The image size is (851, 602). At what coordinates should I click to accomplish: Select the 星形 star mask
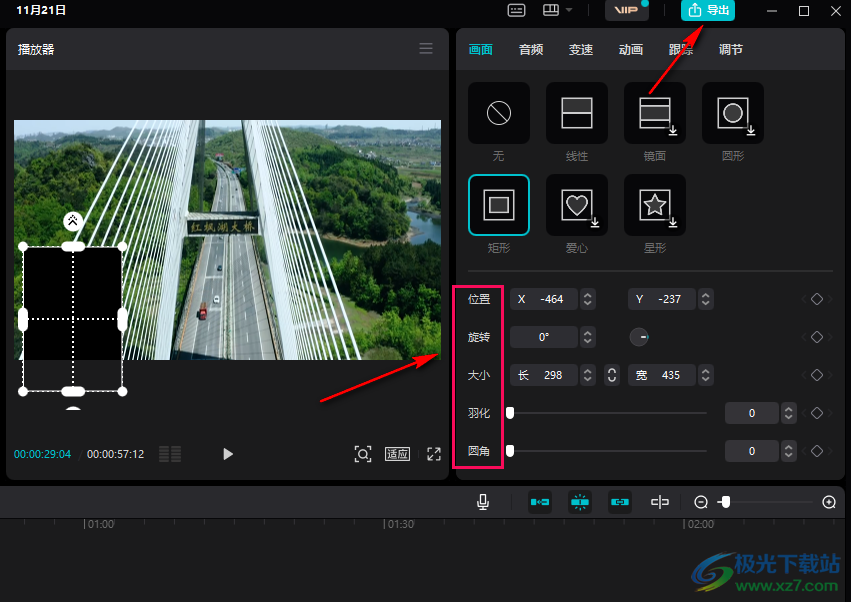655,205
